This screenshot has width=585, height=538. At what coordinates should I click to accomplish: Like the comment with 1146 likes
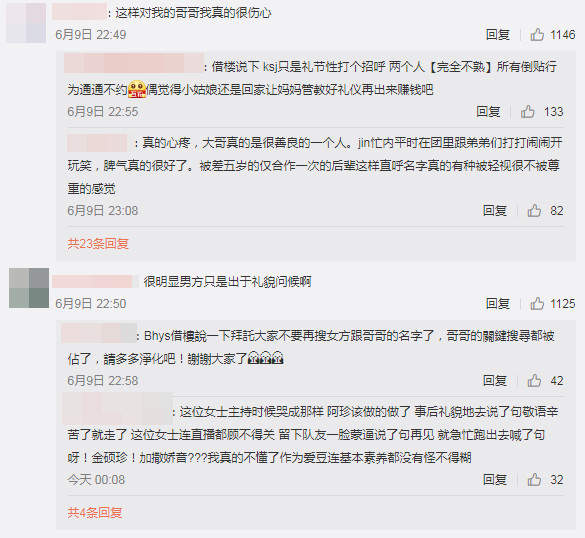click(x=537, y=35)
